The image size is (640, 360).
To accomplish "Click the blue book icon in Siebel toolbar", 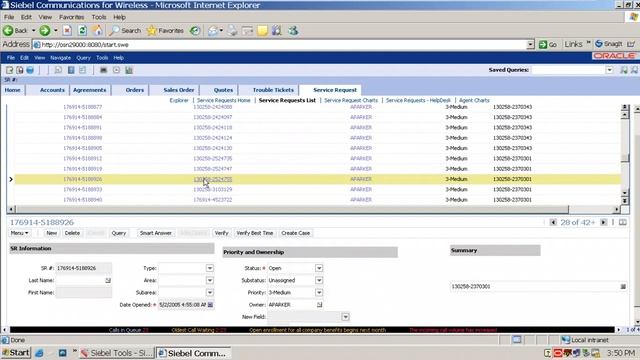I will point(71,70).
